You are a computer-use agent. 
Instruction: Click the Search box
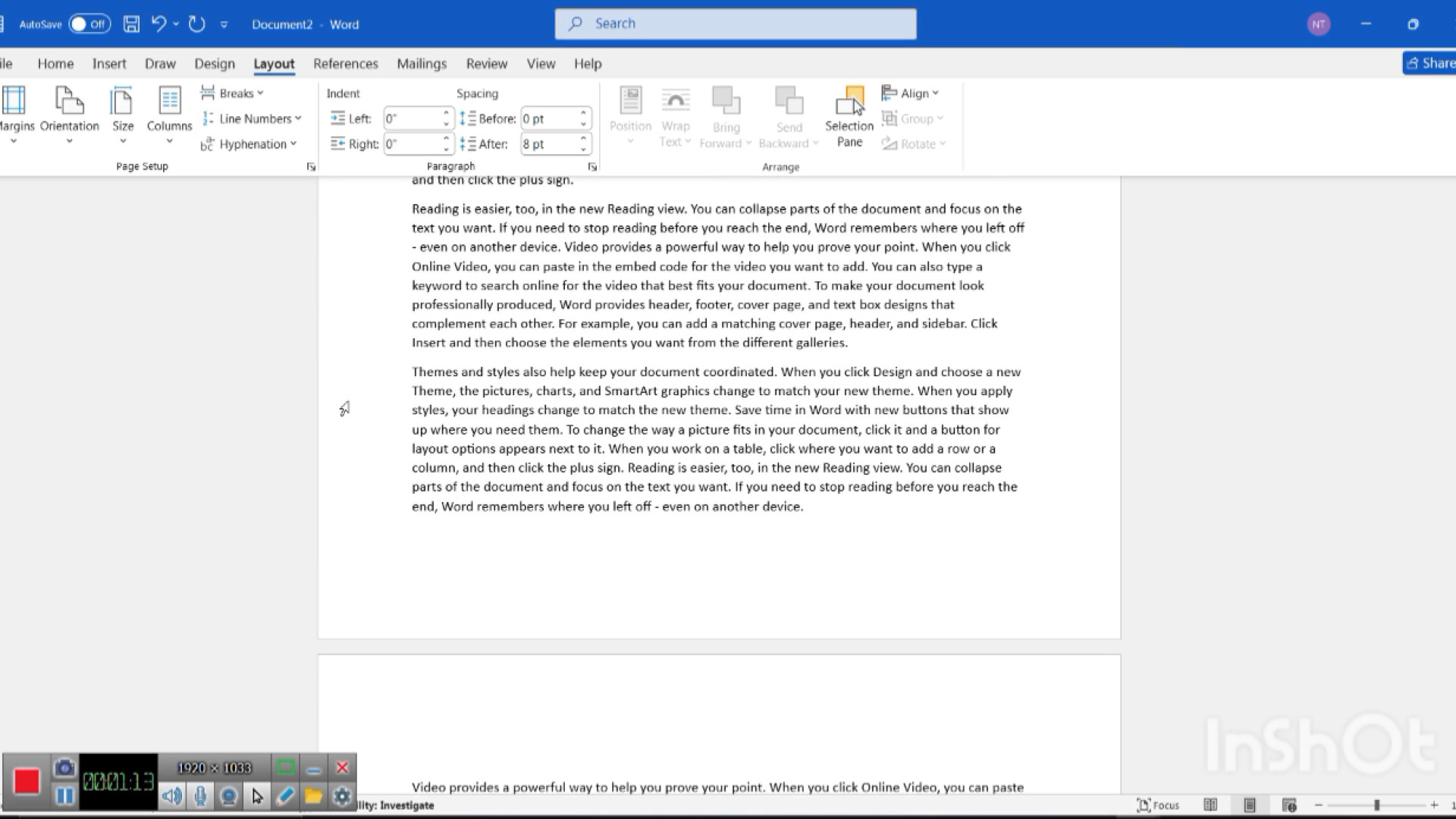pos(736,24)
